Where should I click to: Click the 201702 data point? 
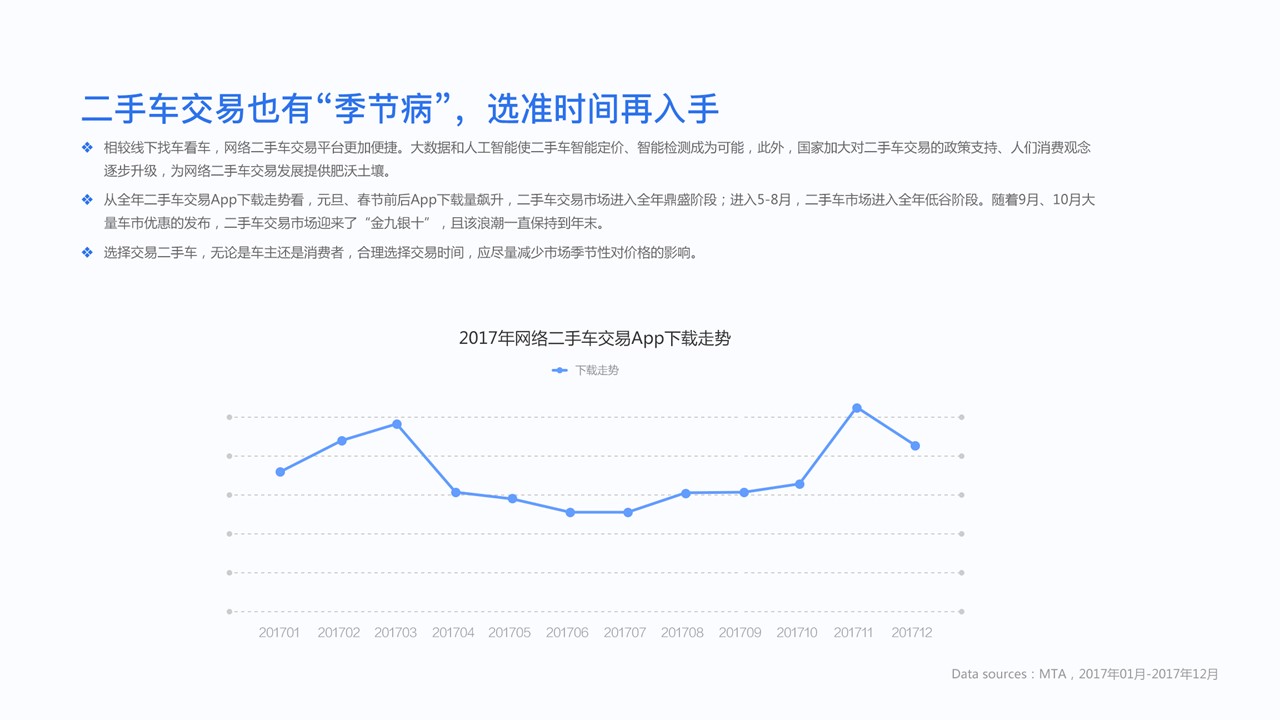[342, 440]
